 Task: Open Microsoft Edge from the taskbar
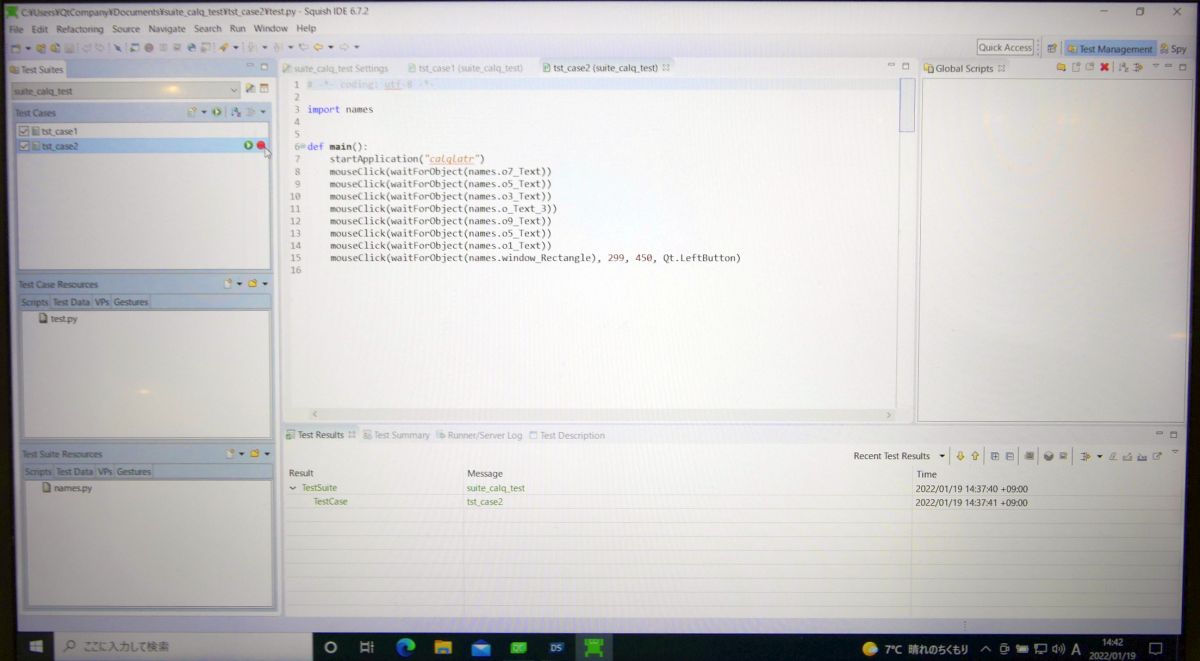coord(405,647)
